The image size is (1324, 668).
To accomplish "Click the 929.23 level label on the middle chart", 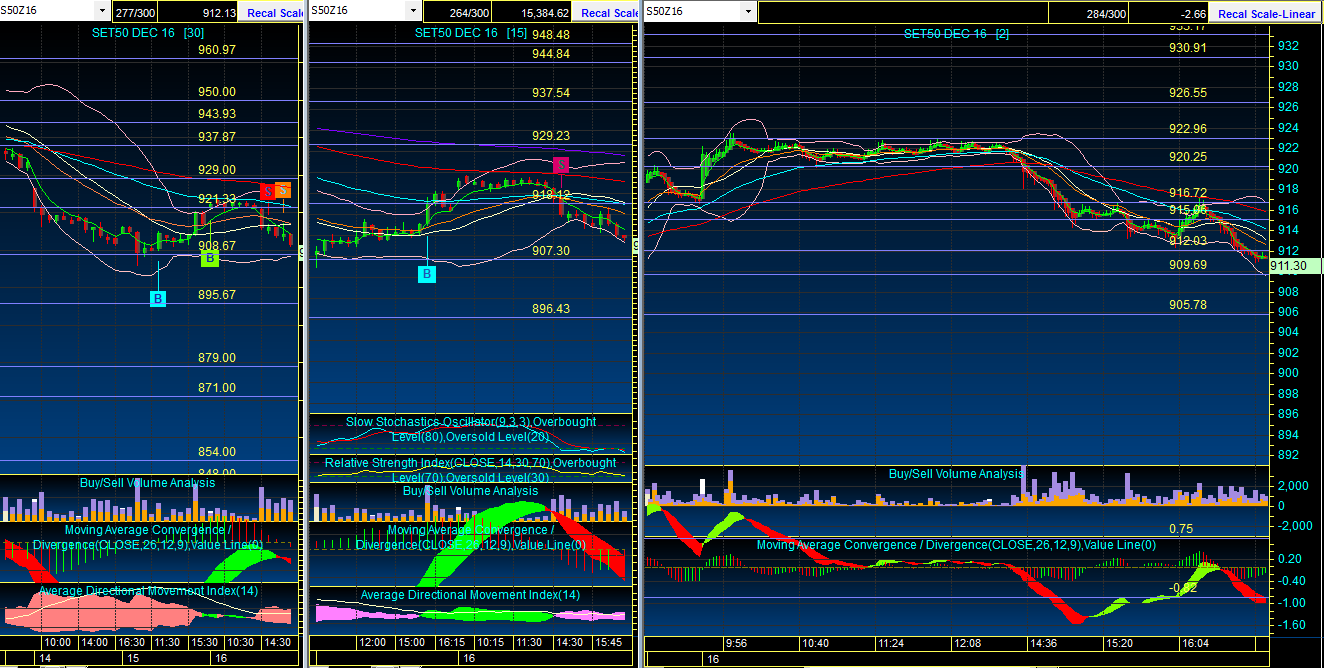I will 551,136.
